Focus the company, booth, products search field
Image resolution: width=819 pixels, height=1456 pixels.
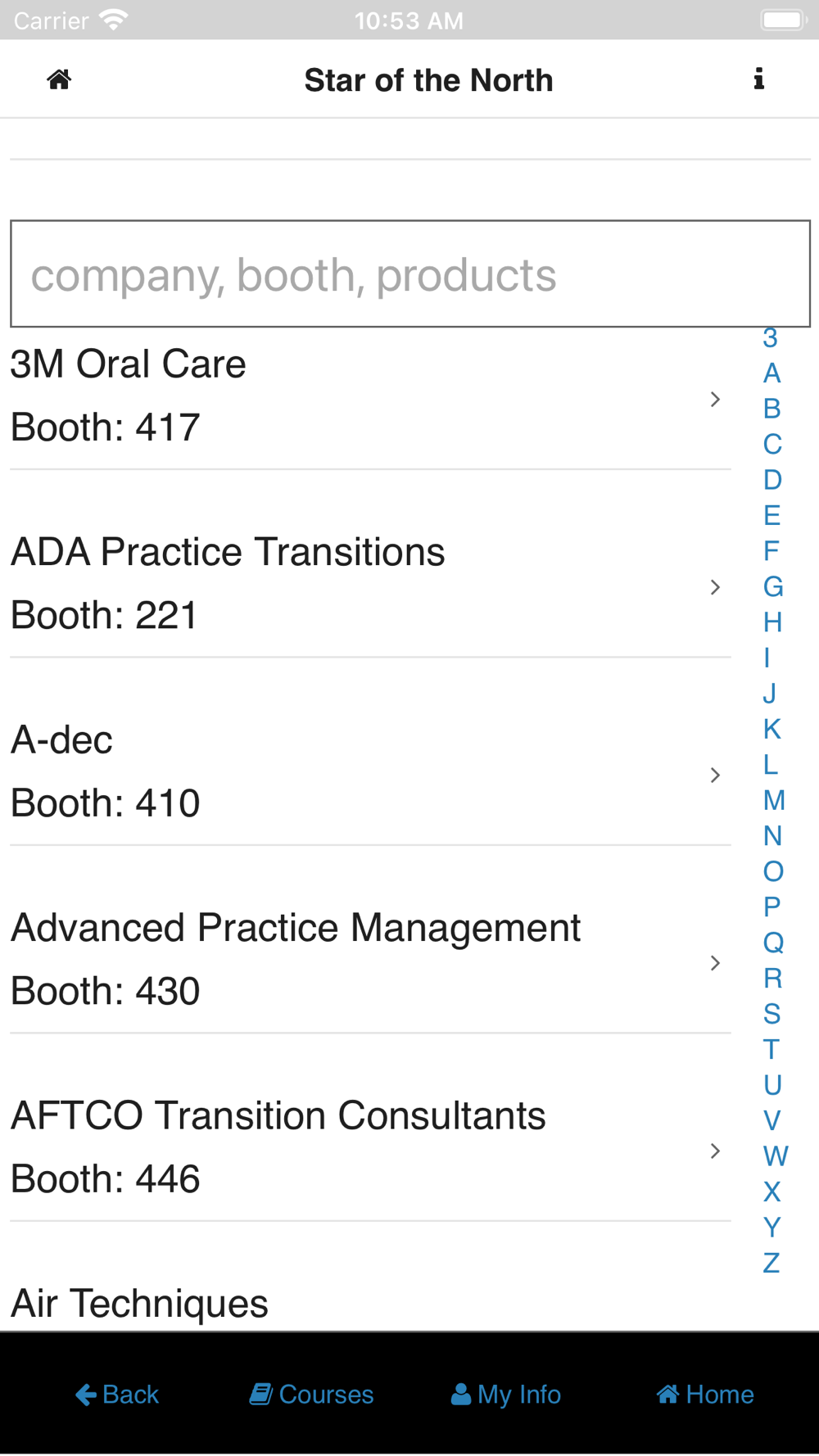pyautogui.click(x=410, y=274)
